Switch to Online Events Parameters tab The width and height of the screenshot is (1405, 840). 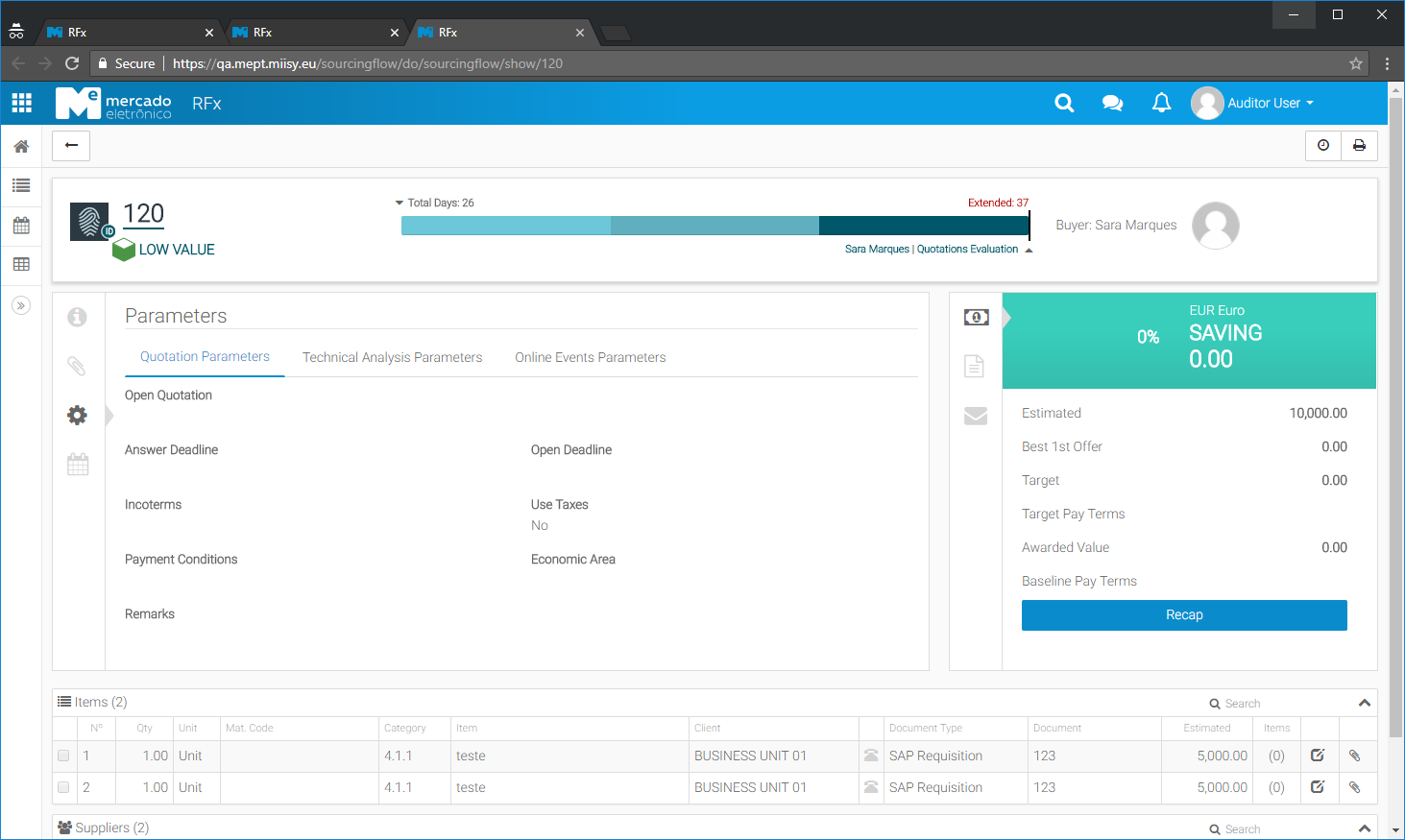click(590, 357)
